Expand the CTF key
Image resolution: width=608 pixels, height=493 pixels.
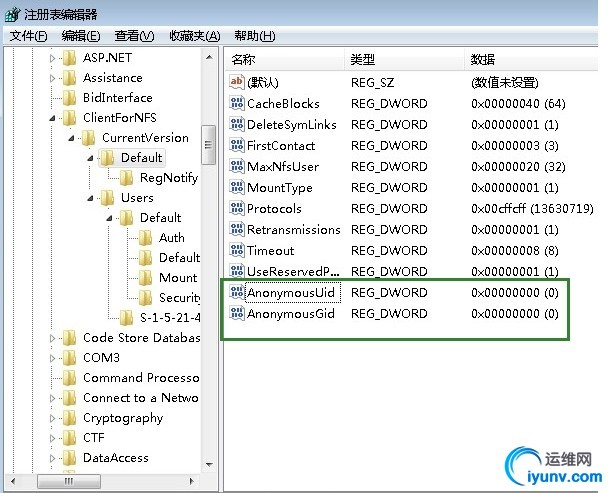click(x=52, y=438)
